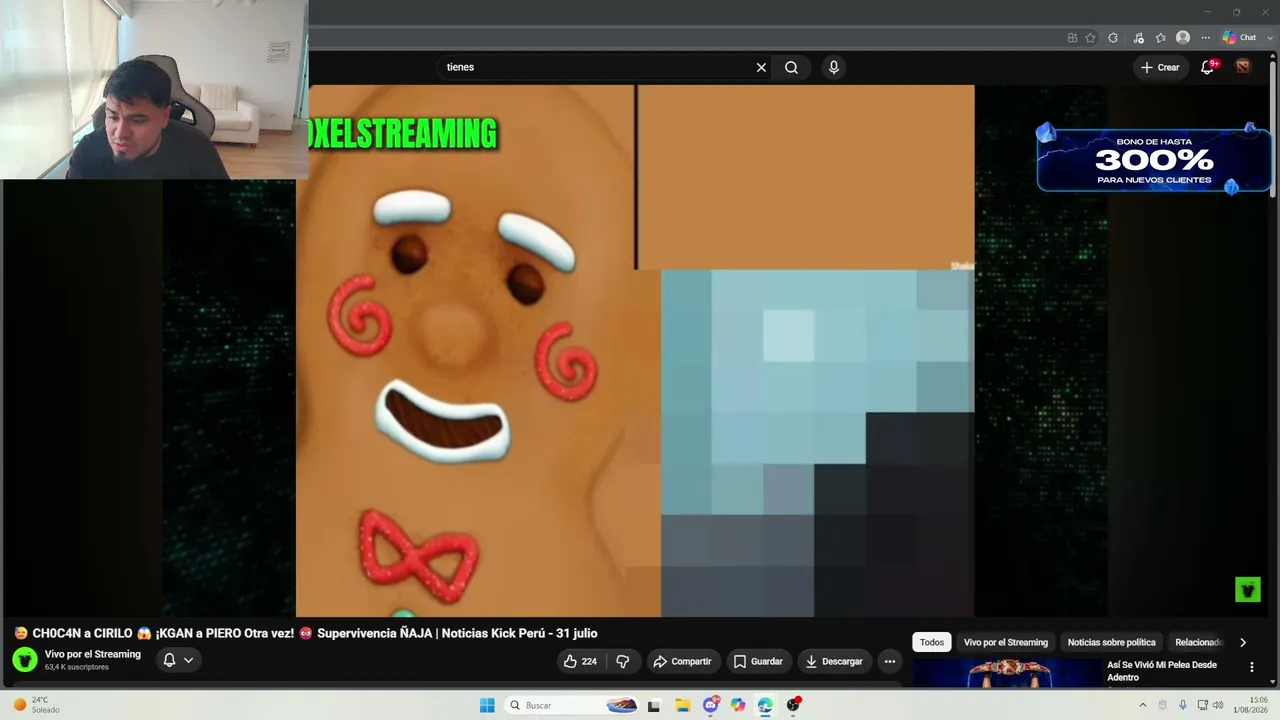Select the Relacionado filter chip
1280x720 pixels.
(x=1199, y=642)
